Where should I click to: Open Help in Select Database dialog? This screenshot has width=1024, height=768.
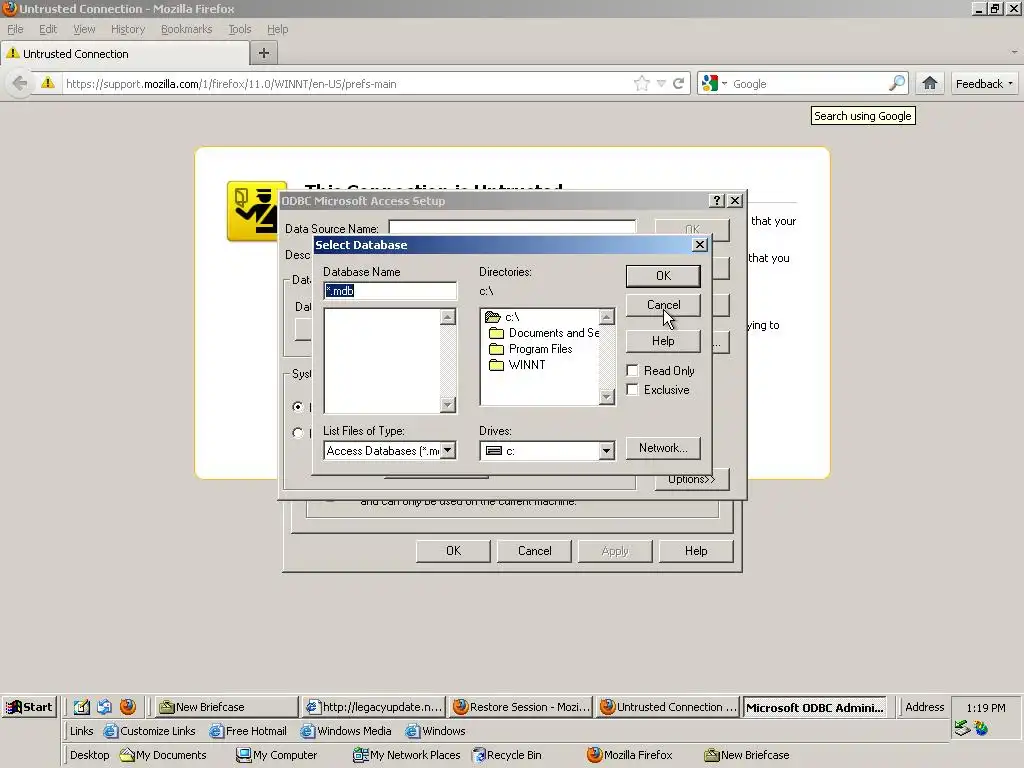coord(663,341)
